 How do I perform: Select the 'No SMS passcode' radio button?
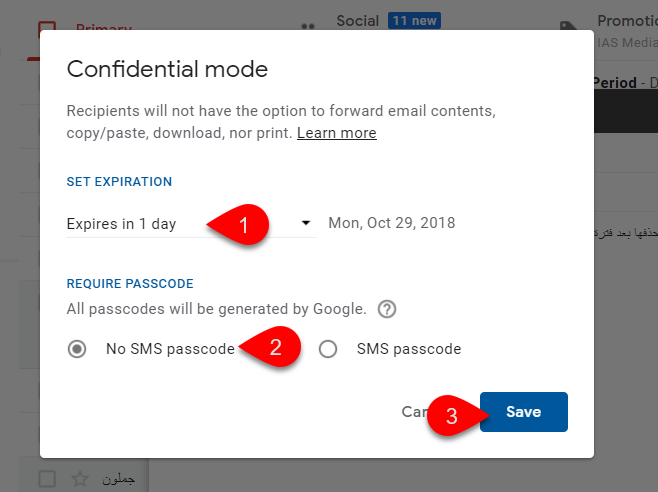click(x=77, y=349)
